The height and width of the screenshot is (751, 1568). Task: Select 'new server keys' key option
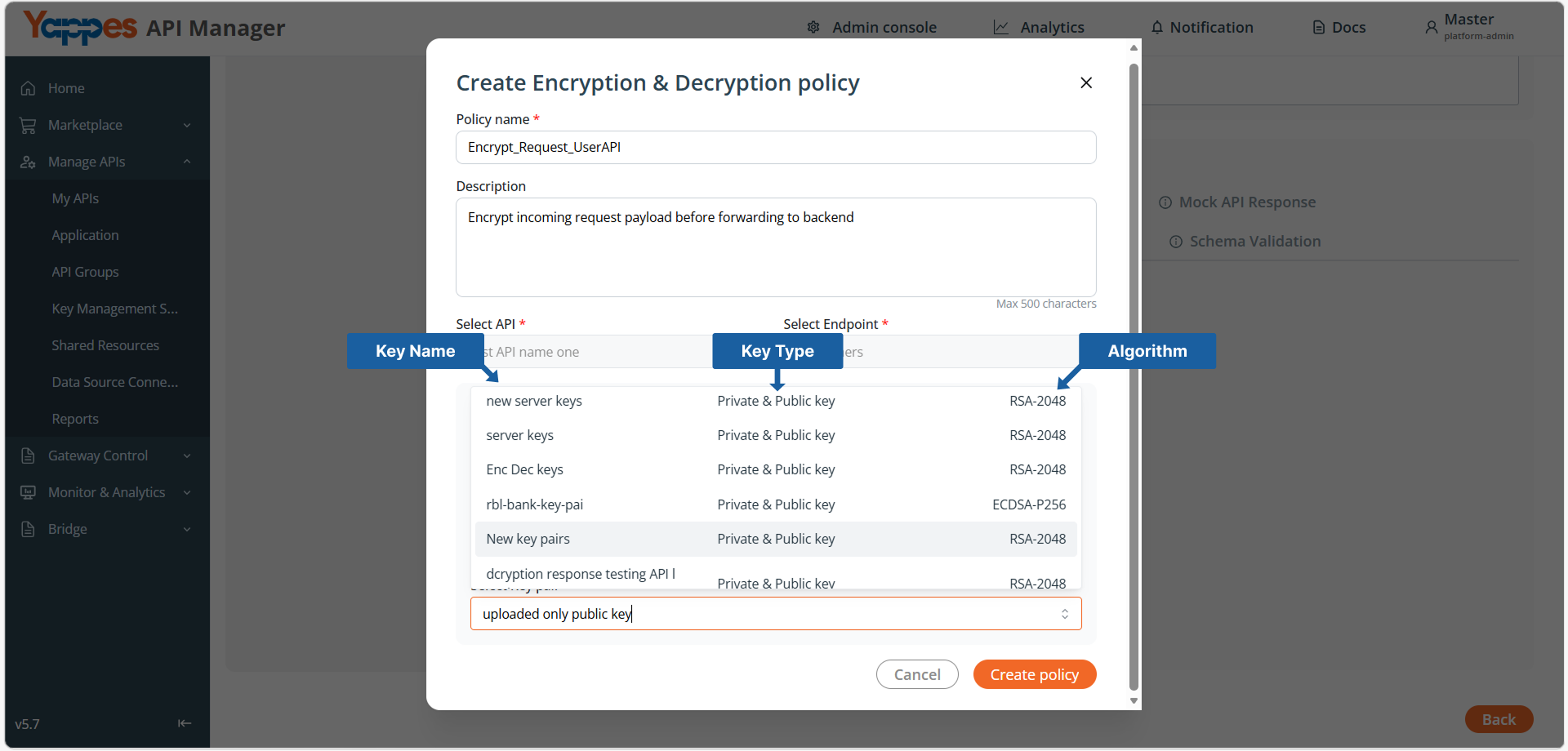[776, 401]
